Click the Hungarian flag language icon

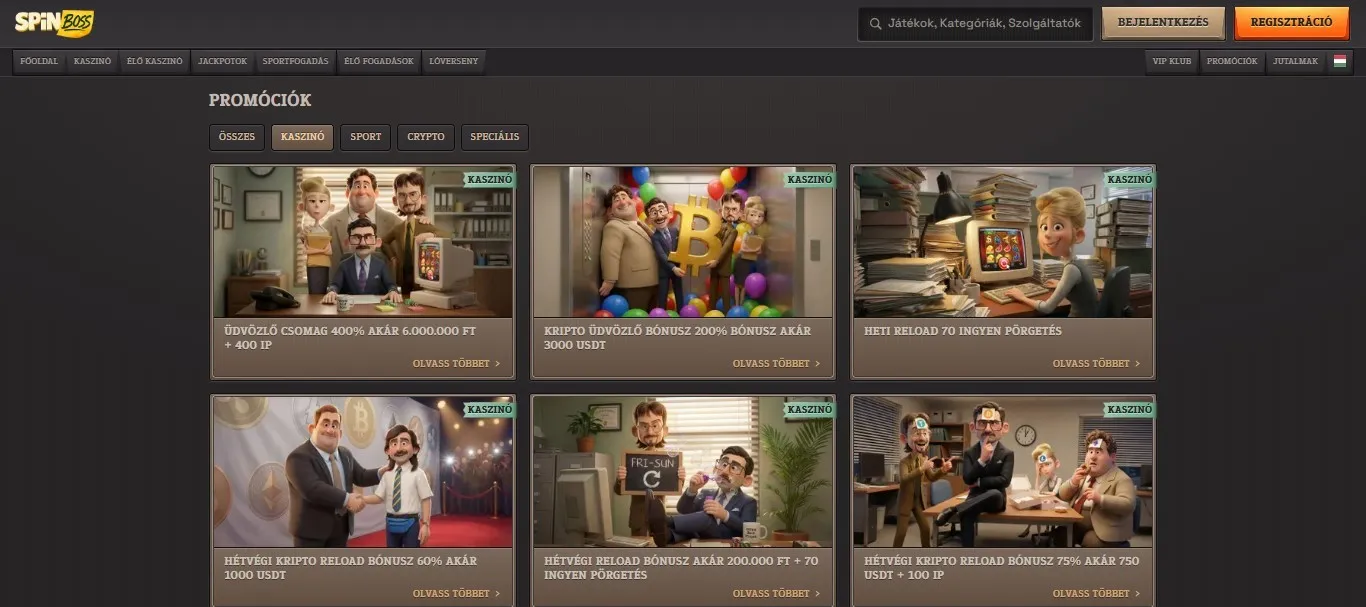pos(1339,61)
